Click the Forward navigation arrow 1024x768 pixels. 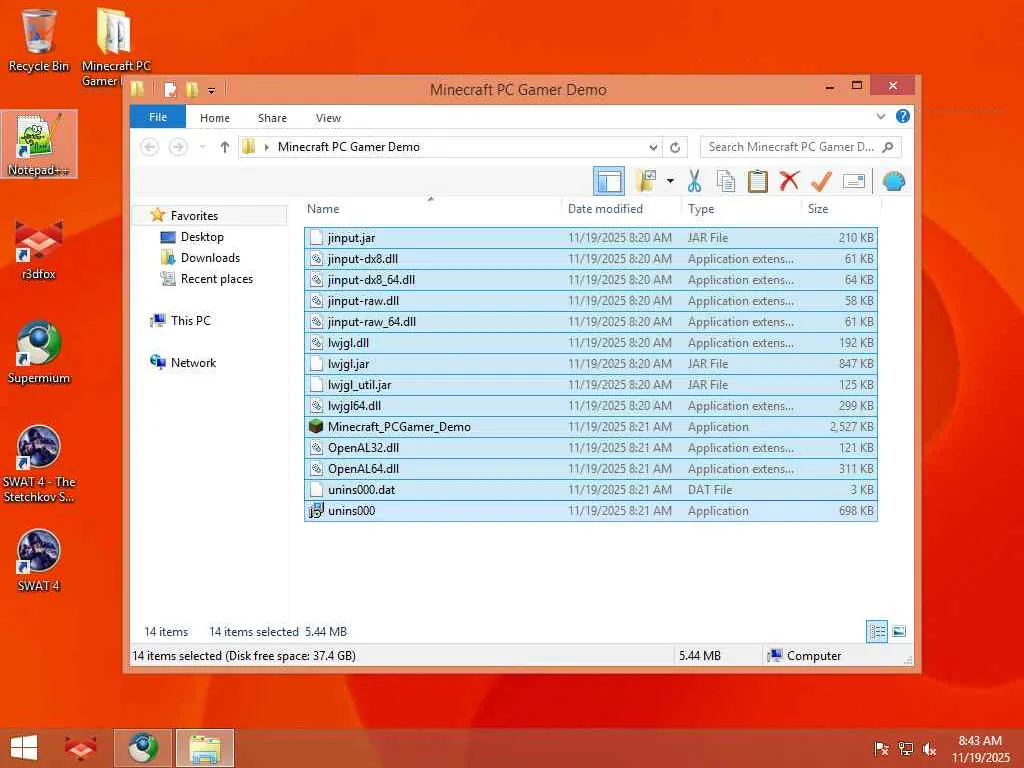pos(178,147)
